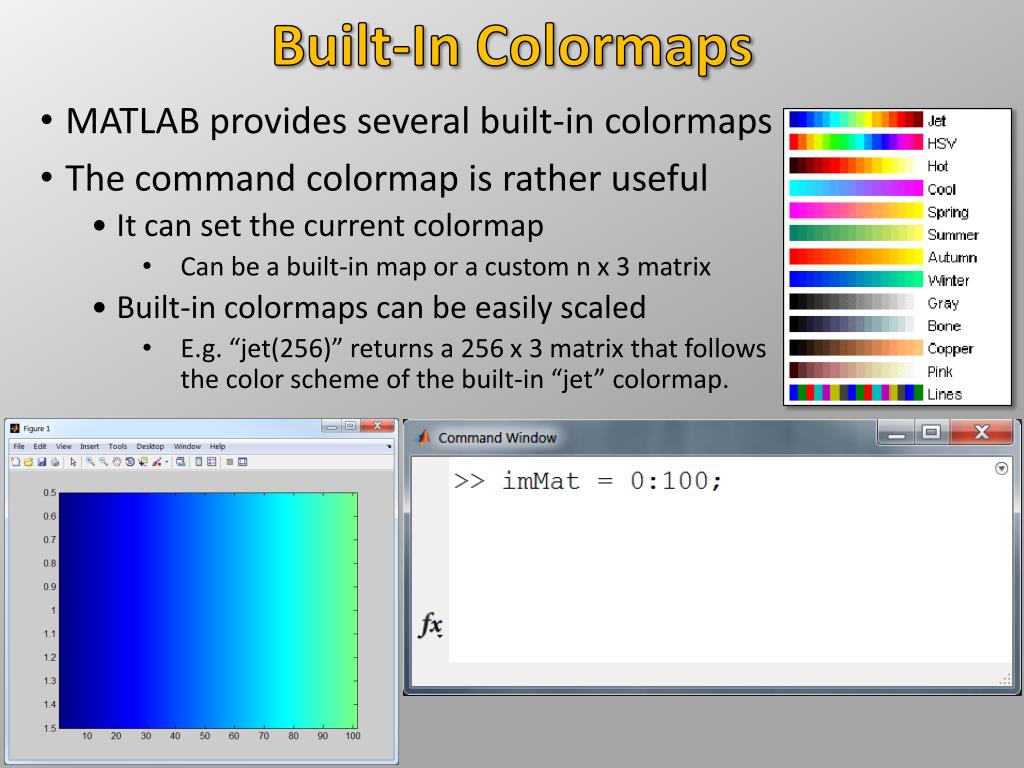
Task: Select the Brush data tool
Action: coord(157,462)
